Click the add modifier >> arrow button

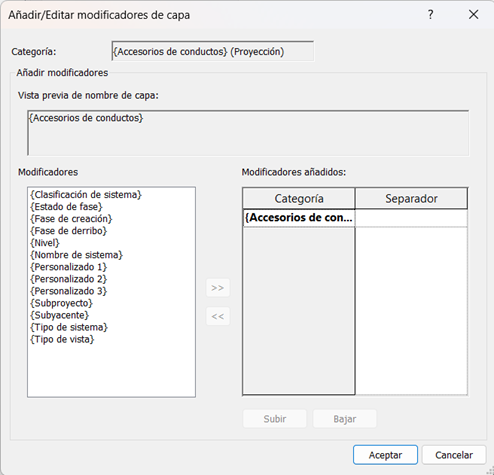pyautogui.click(x=218, y=288)
